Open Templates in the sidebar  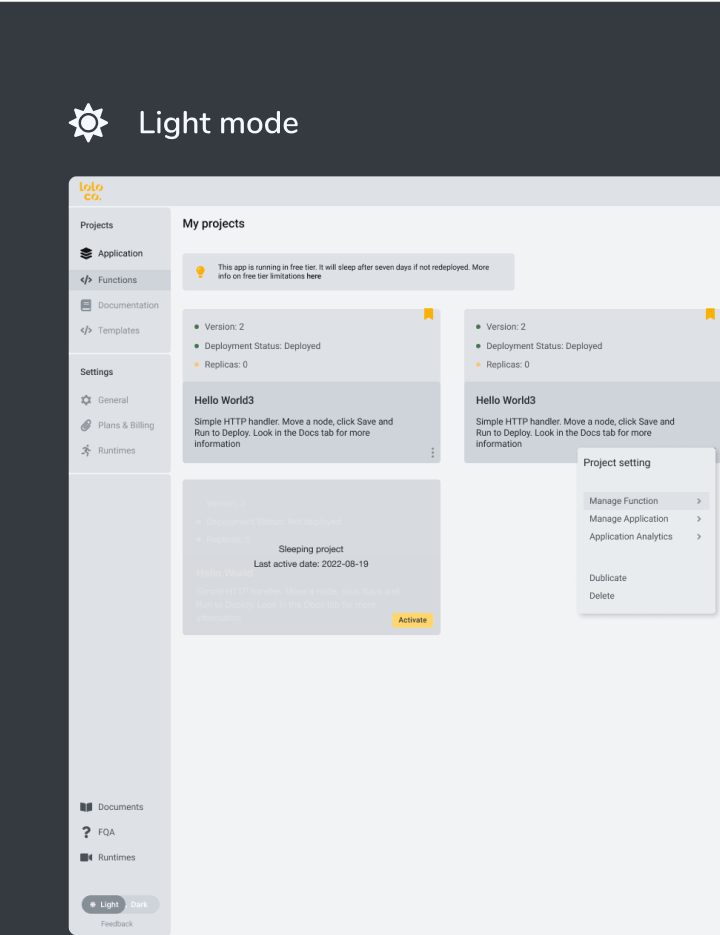(x=118, y=330)
